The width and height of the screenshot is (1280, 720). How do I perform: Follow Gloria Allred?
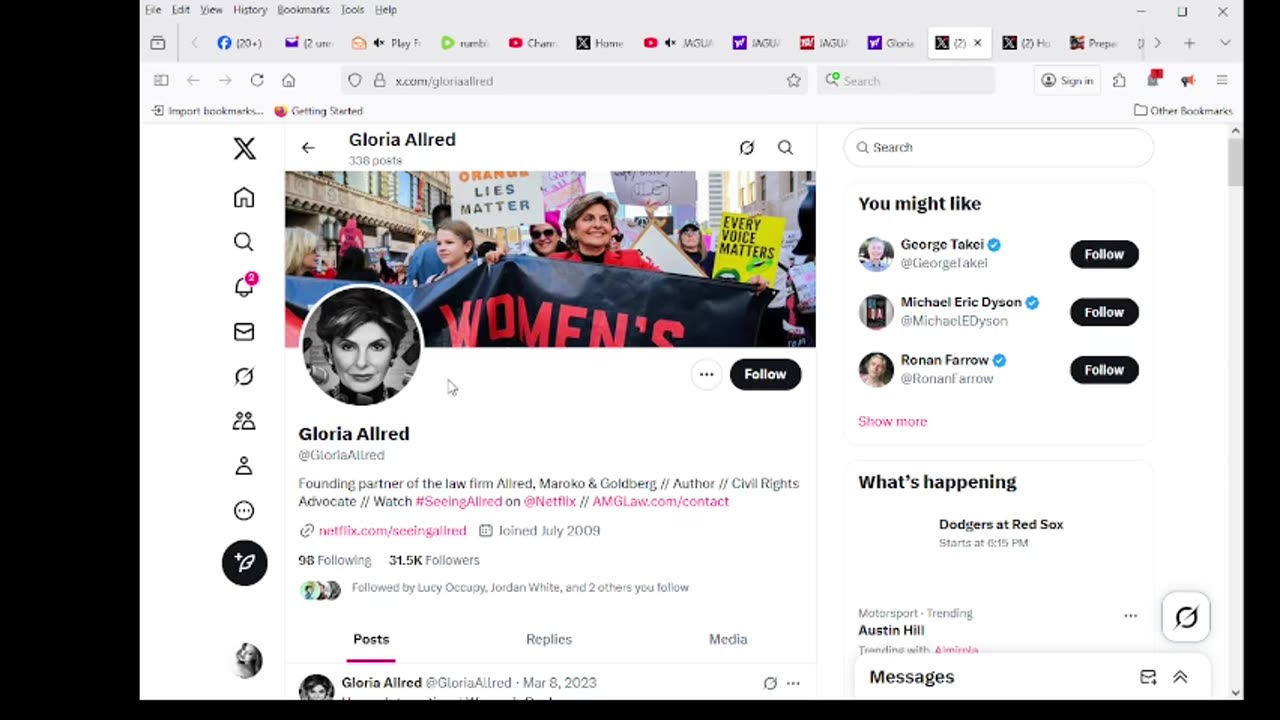click(x=765, y=374)
